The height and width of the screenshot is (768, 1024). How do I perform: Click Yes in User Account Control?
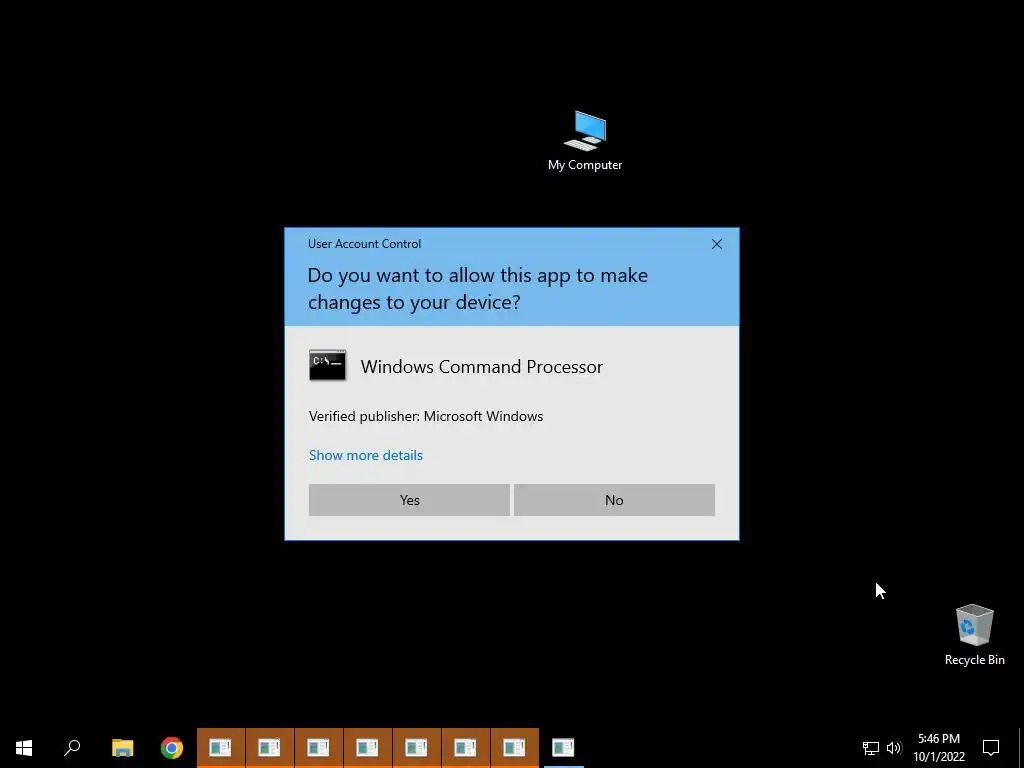pyautogui.click(x=409, y=500)
